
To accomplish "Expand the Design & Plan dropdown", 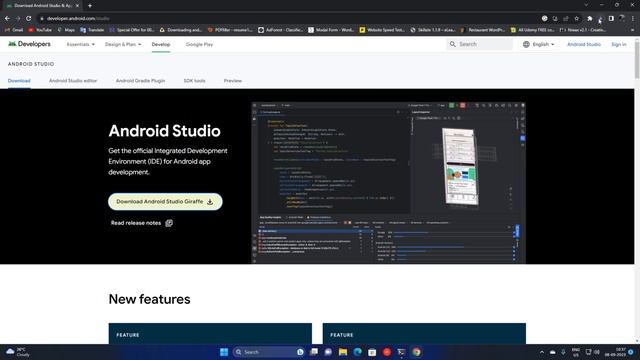I will coord(123,44).
